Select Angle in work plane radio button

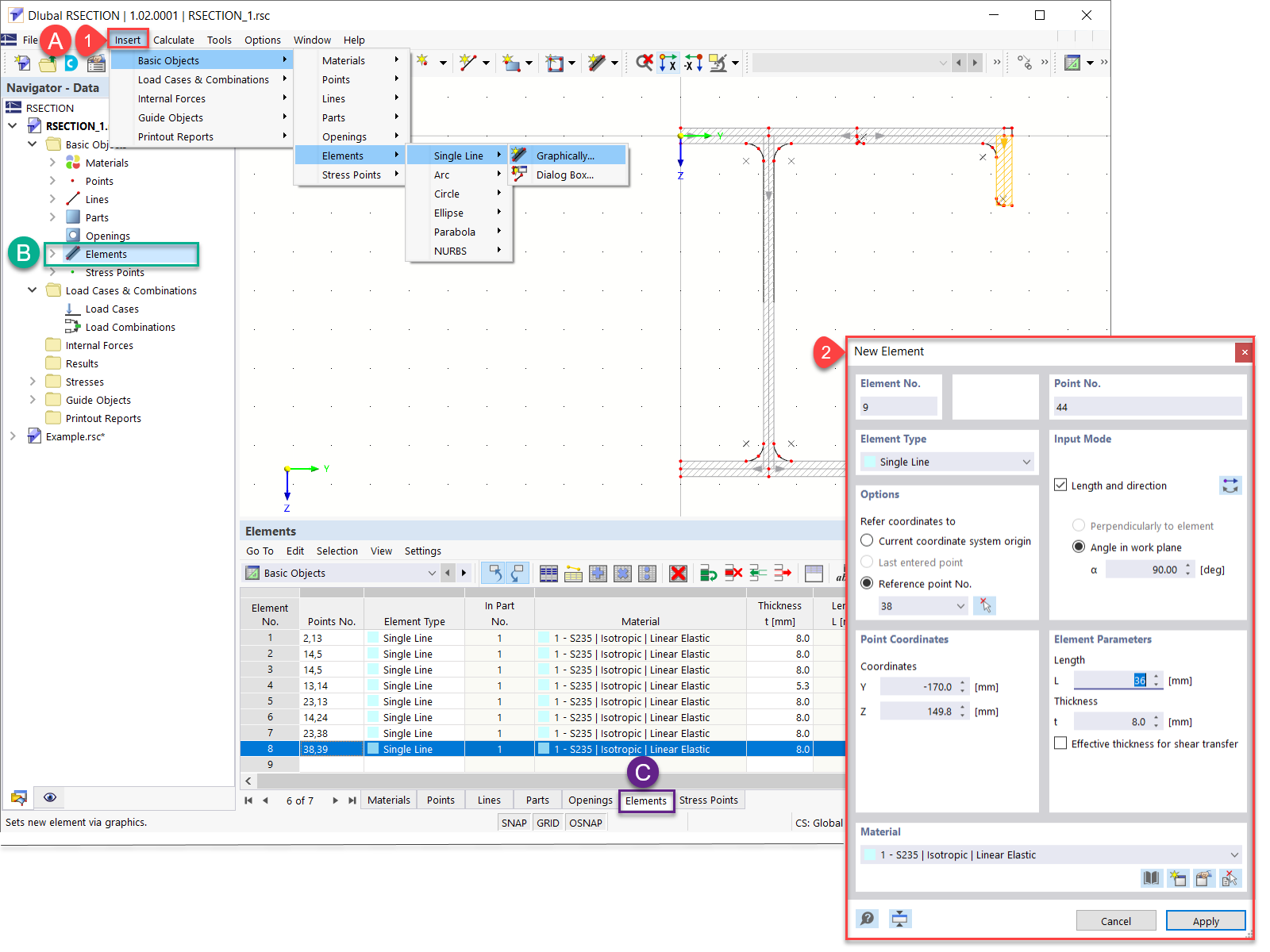coord(1079,547)
